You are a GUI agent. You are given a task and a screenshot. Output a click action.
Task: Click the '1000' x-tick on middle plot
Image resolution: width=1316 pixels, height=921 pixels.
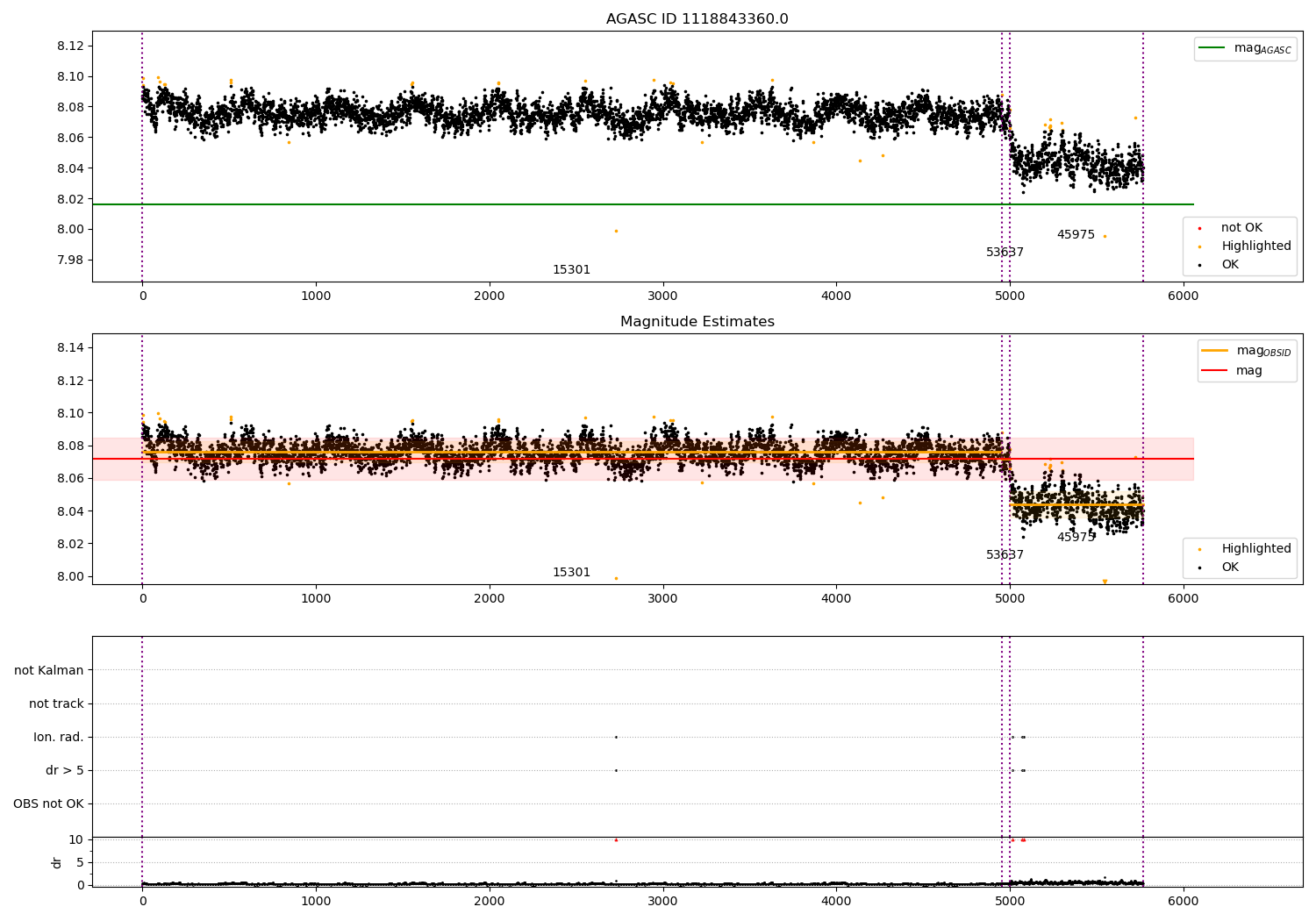point(316,599)
